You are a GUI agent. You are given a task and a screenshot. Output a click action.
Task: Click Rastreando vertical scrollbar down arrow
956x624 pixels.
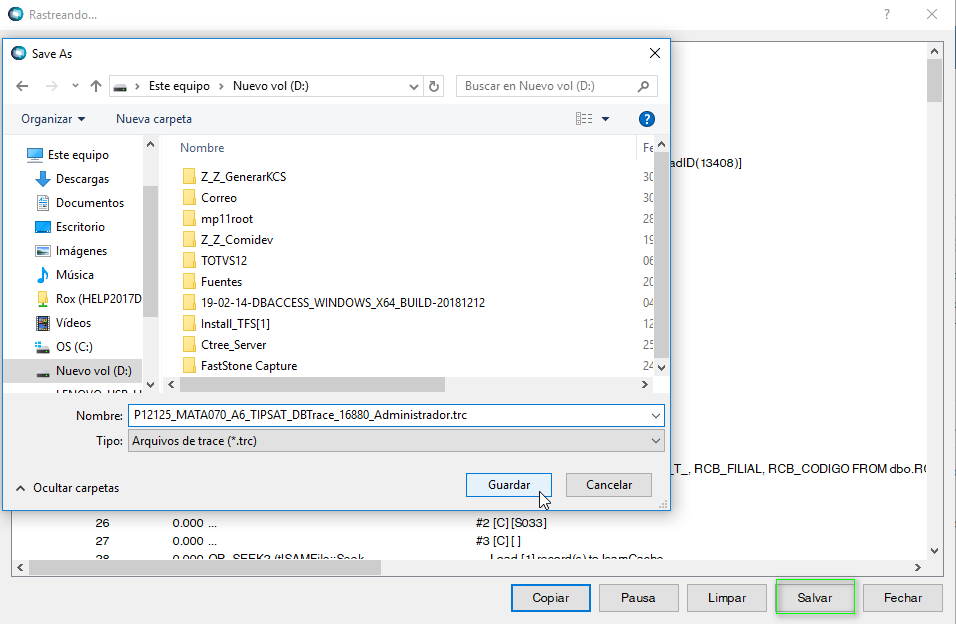tap(935, 550)
